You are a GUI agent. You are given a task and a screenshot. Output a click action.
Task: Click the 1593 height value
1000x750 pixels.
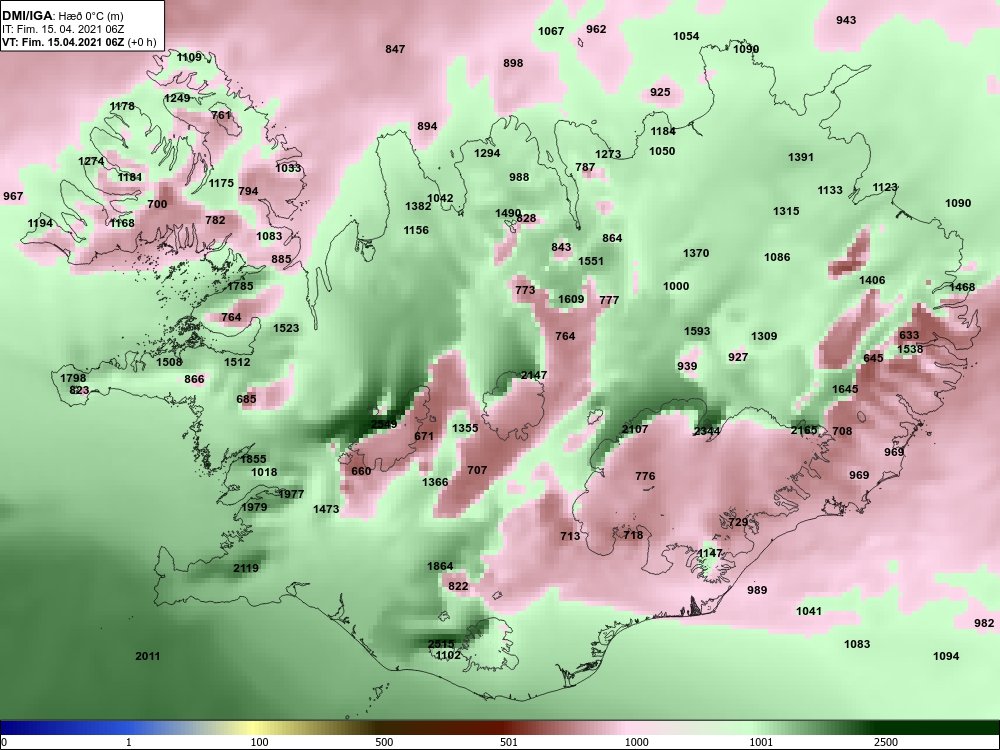tap(697, 331)
